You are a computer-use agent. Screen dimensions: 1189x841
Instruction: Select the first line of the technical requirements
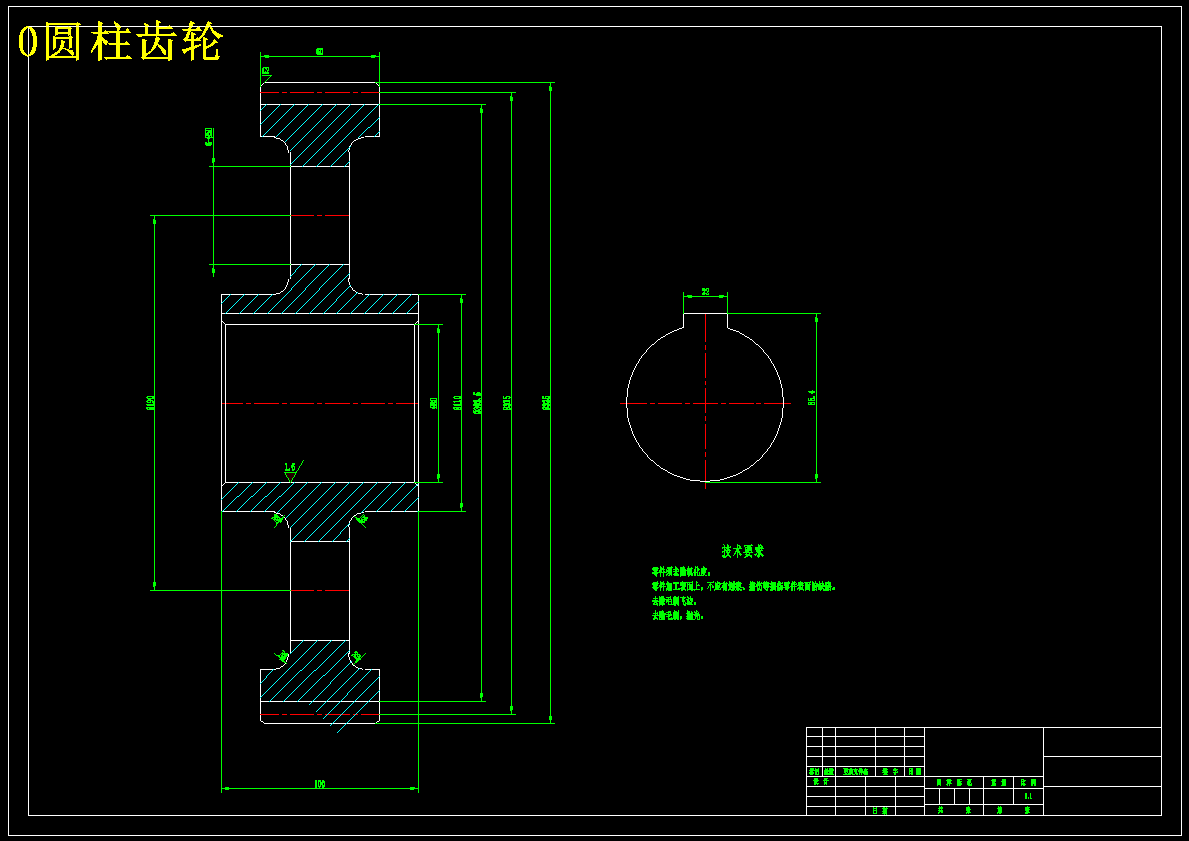tap(681, 572)
